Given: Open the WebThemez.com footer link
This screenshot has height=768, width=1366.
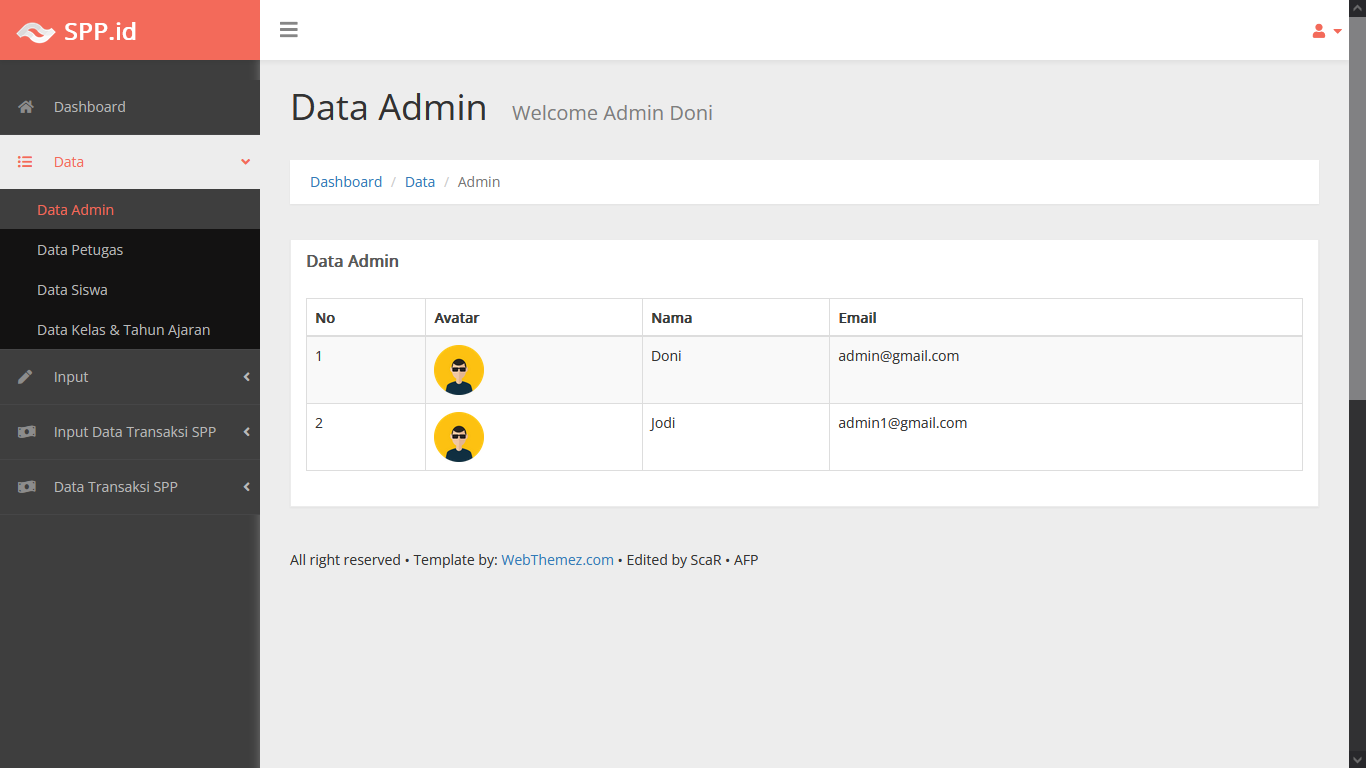Looking at the screenshot, I should point(557,560).
